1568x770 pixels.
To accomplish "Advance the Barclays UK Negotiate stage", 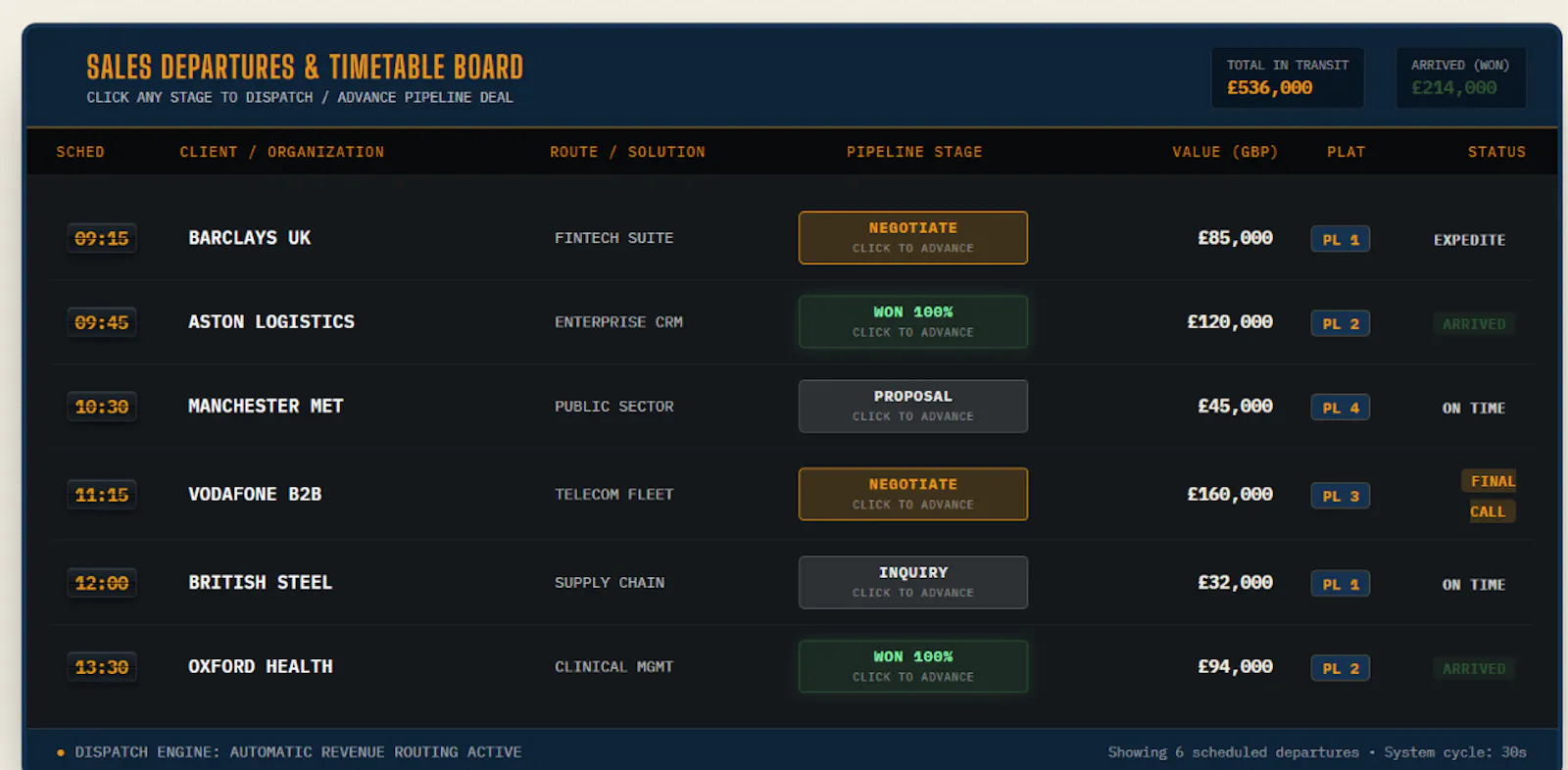I will 913,238.
